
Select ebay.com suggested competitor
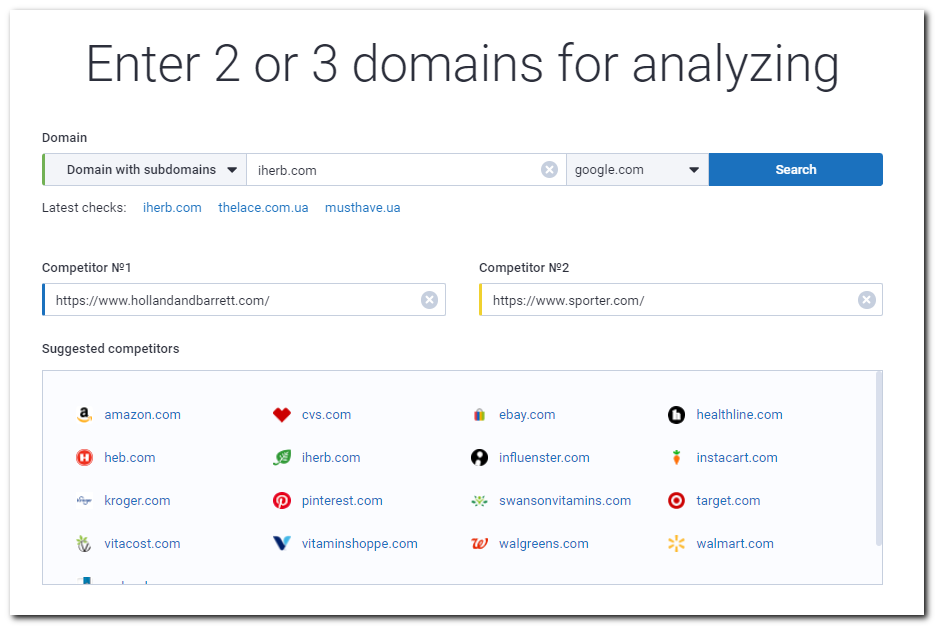(527, 414)
